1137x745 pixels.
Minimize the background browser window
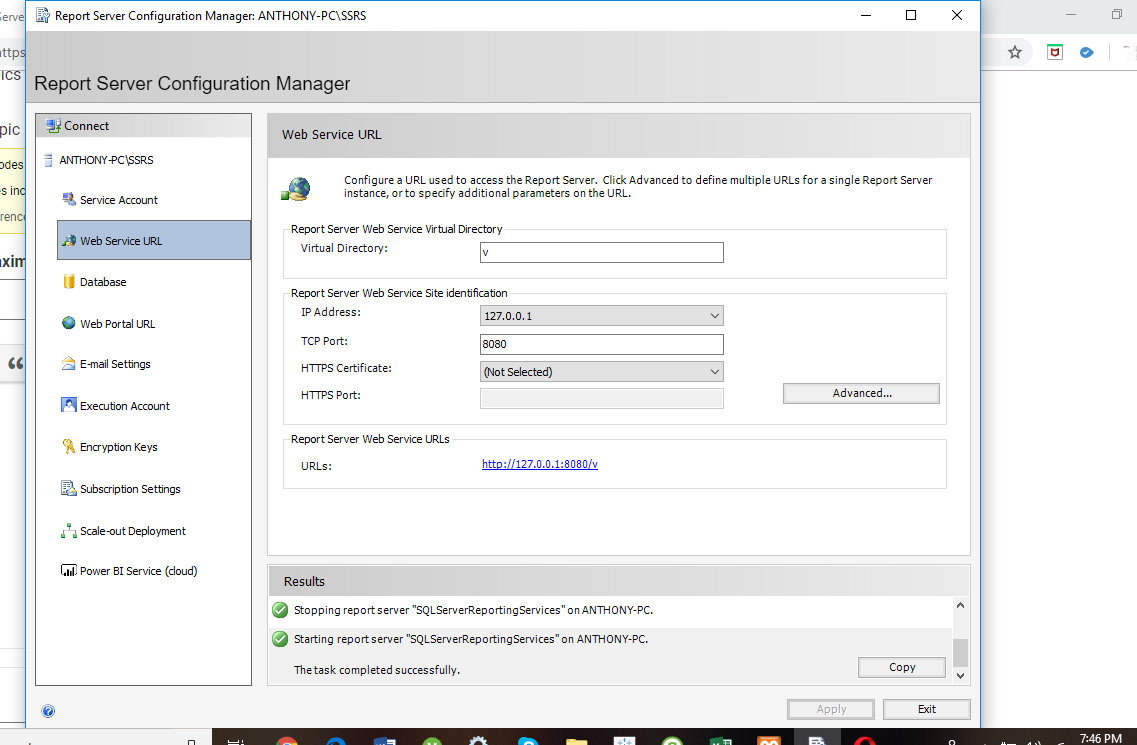1071,15
